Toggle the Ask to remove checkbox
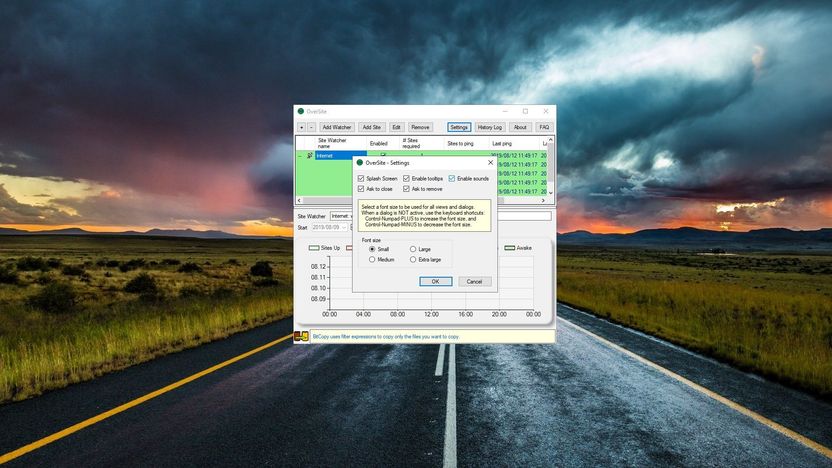Image resolution: width=832 pixels, height=468 pixels. point(406,189)
